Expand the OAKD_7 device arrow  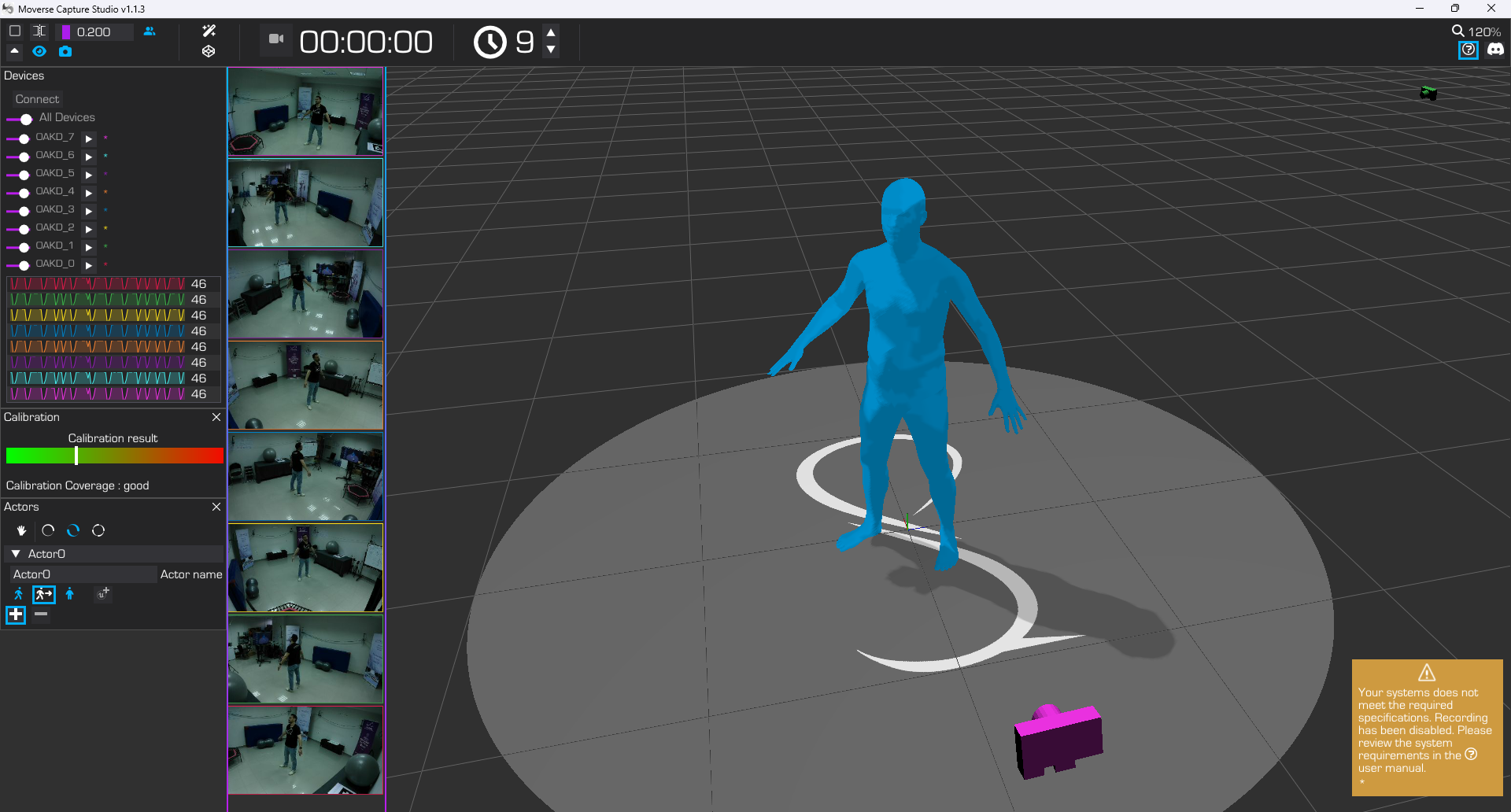pos(89,138)
